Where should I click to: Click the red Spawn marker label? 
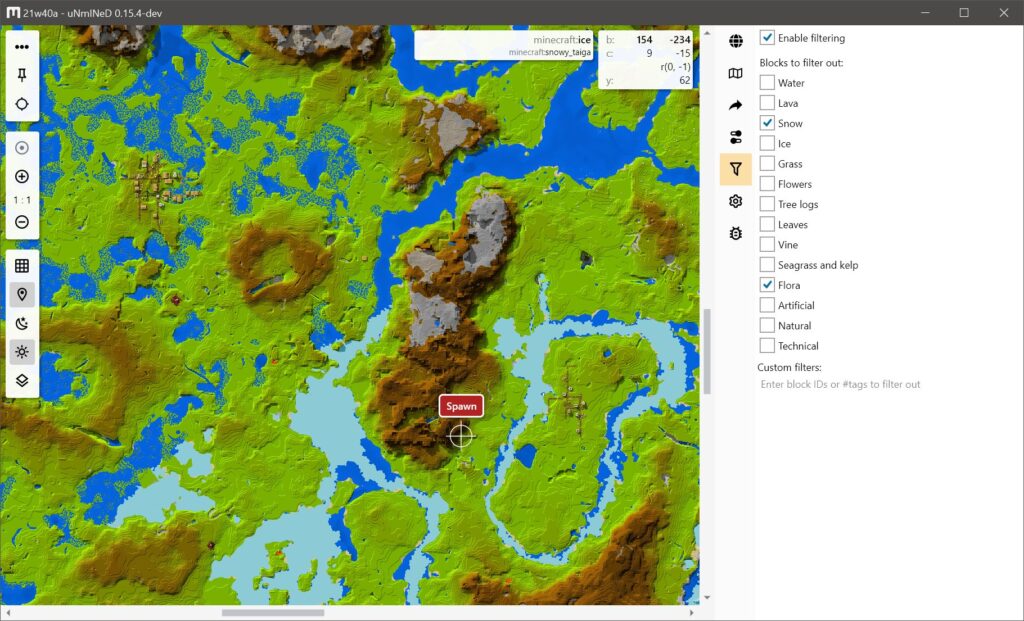click(x=461, y=406)
